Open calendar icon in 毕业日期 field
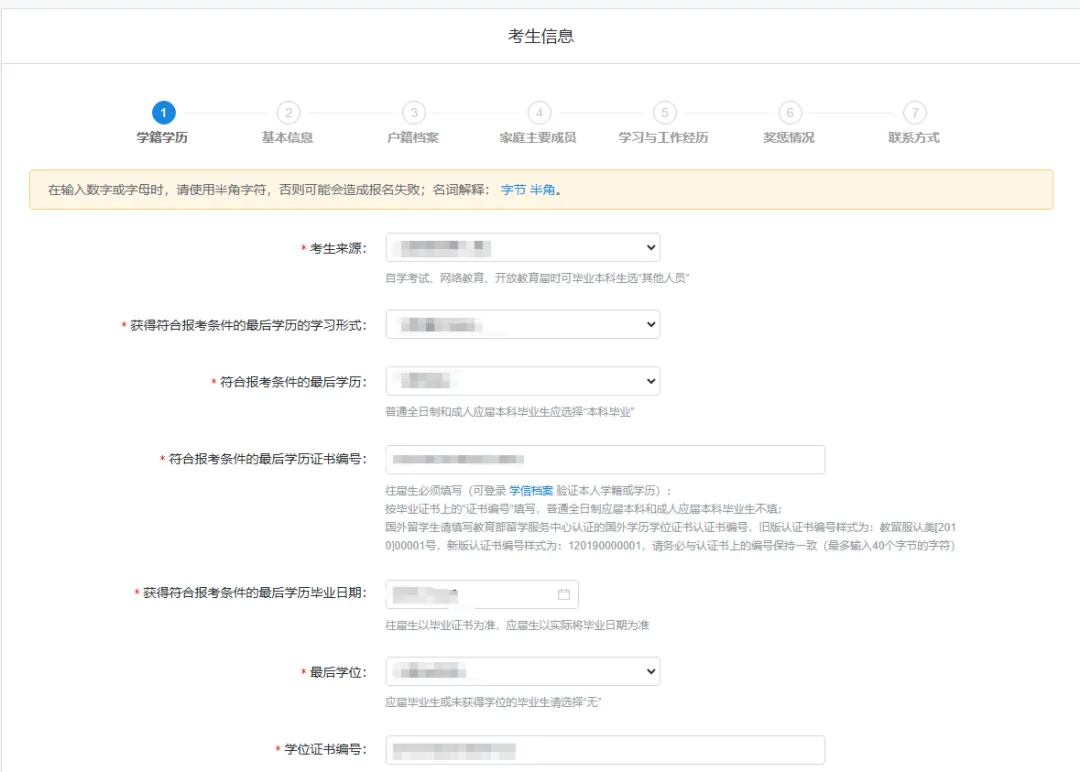Viewport: 1080px width, 772px height. point(563,594)
